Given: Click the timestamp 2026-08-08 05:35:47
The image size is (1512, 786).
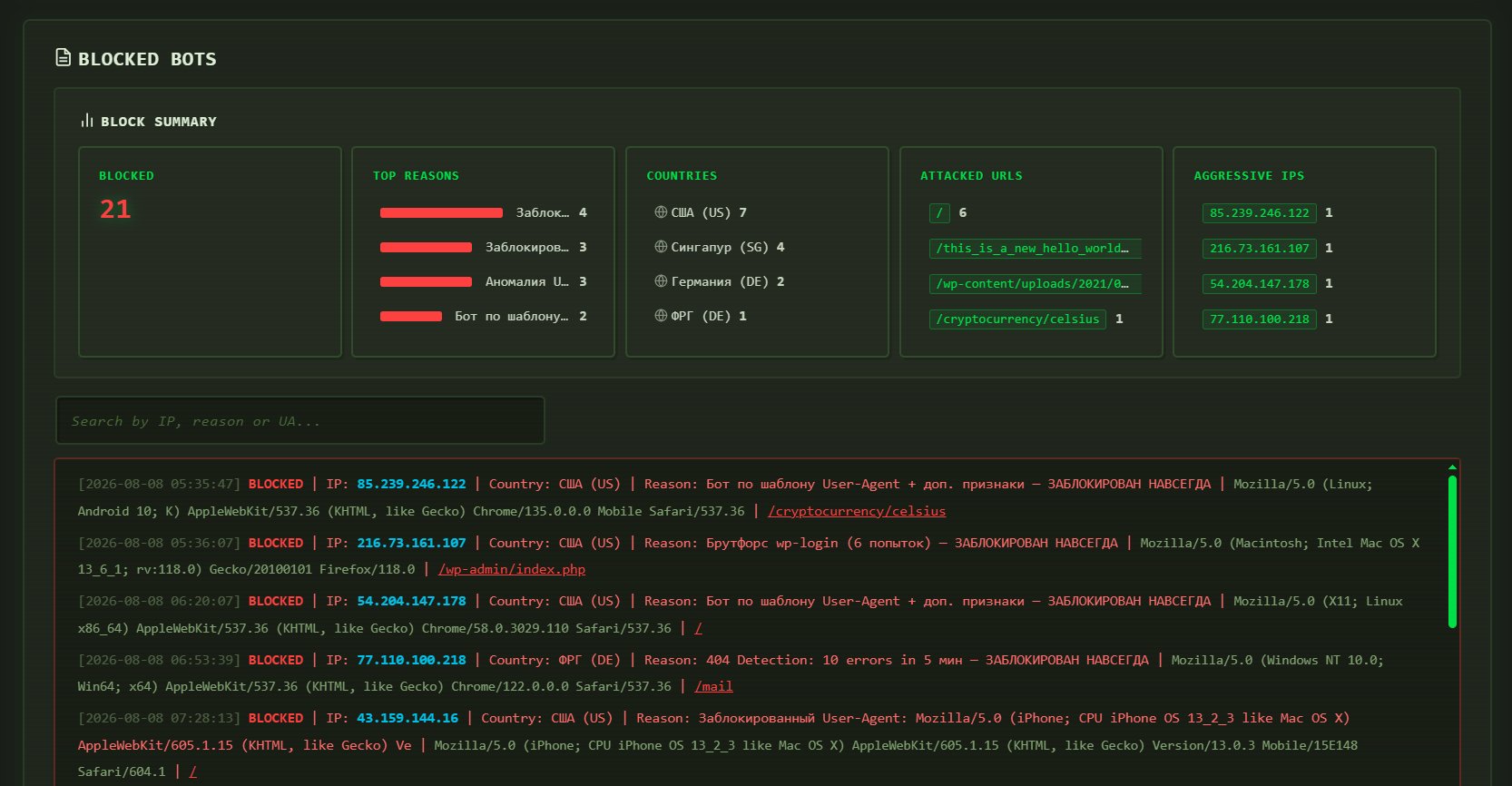Looking at the screenshot, I should pos(159,484).
